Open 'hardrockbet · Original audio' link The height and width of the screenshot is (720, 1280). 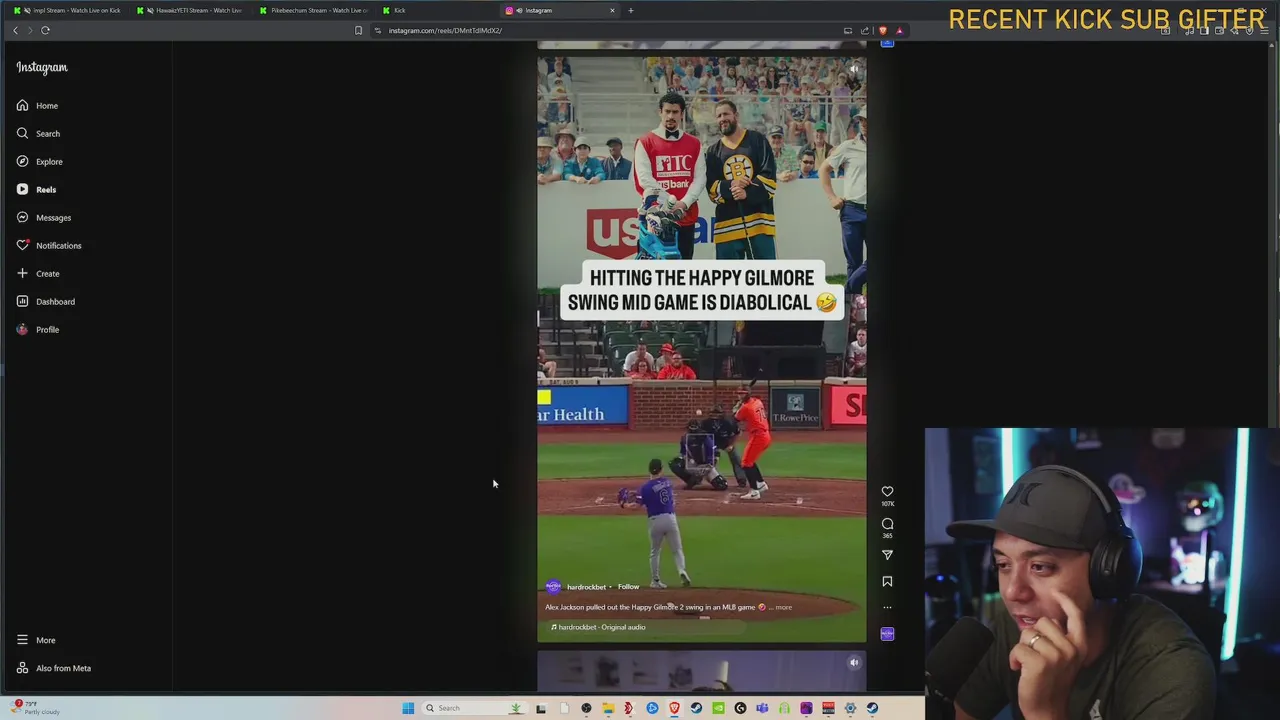click(602, 627)
